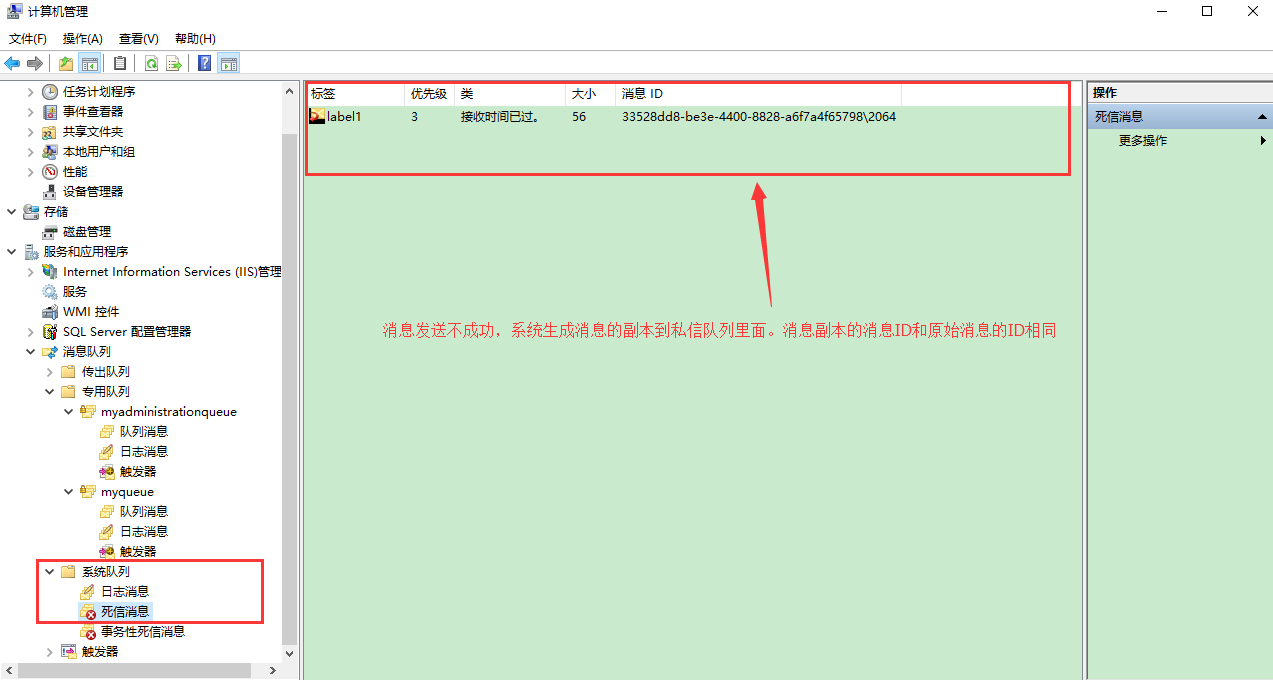Collapse the 服务和应用程序 node
The width and height of the screenshot is (1273, 680).
[x=11, y=251]
